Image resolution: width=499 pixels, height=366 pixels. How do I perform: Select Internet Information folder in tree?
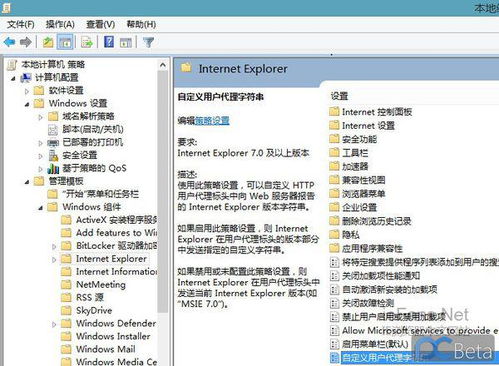(x=109, y=272)
